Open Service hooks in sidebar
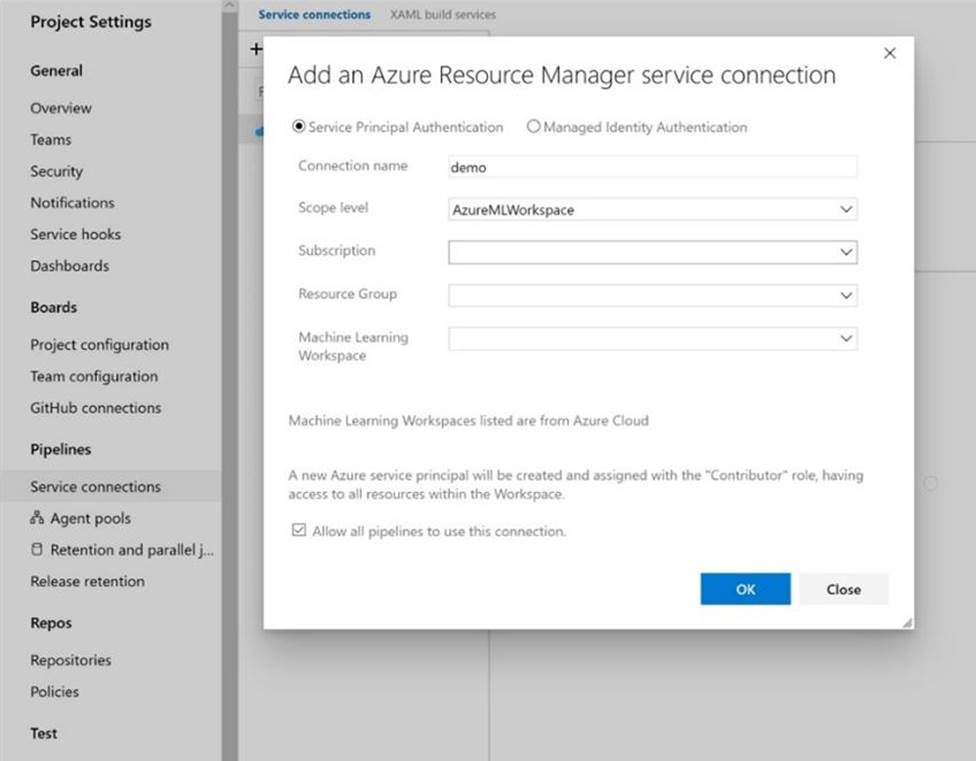976x761 pixels. click(x=75, y=234)
